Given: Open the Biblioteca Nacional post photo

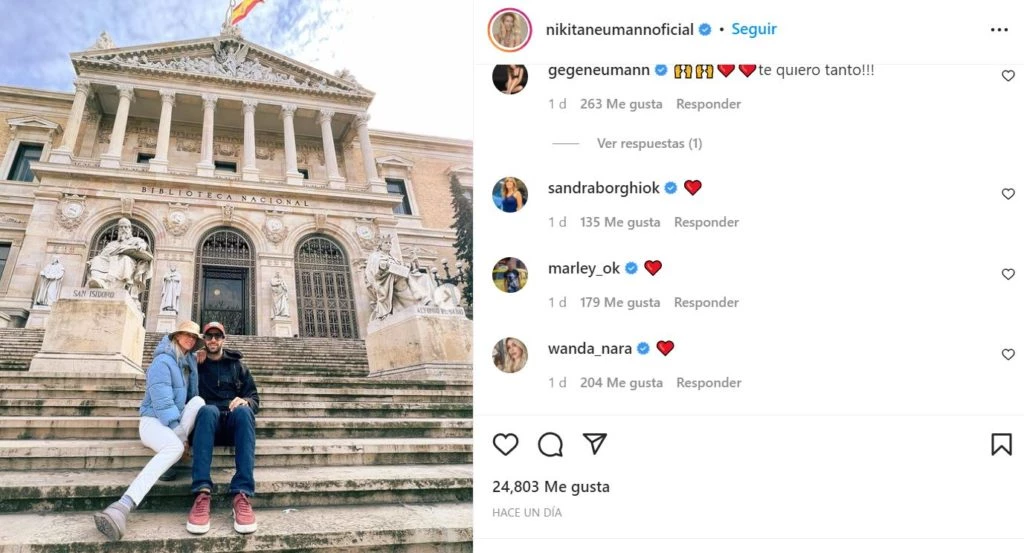Looking at the screenshot, I should click(x=236, y=277).
